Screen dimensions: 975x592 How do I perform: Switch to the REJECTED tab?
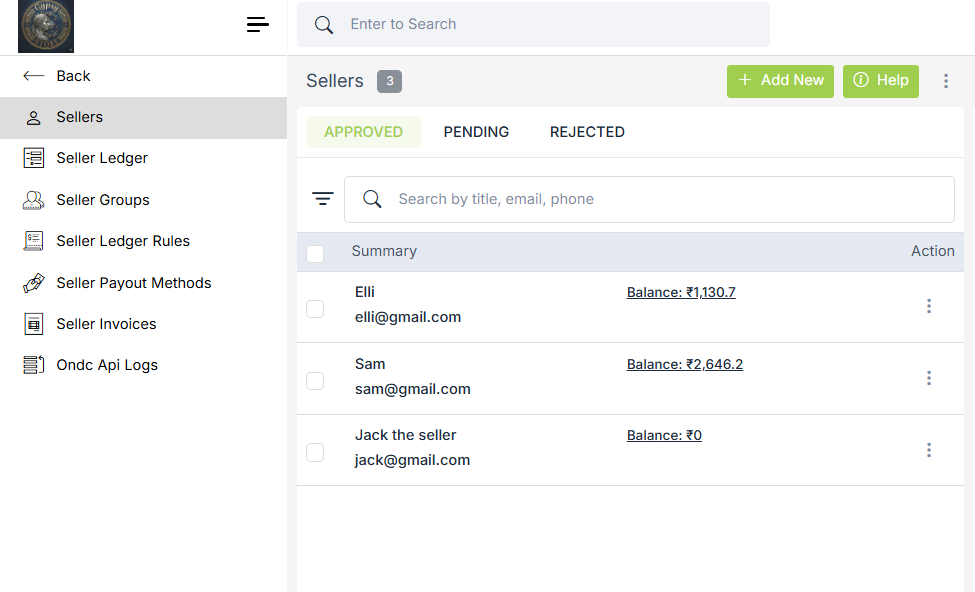586,131
